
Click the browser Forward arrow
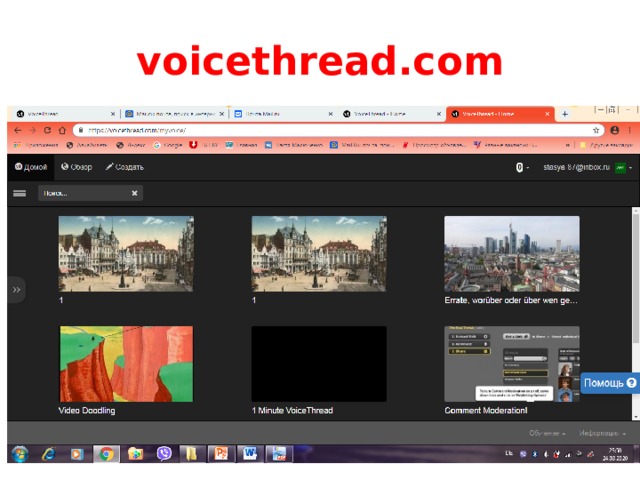[x=32, y=130]
